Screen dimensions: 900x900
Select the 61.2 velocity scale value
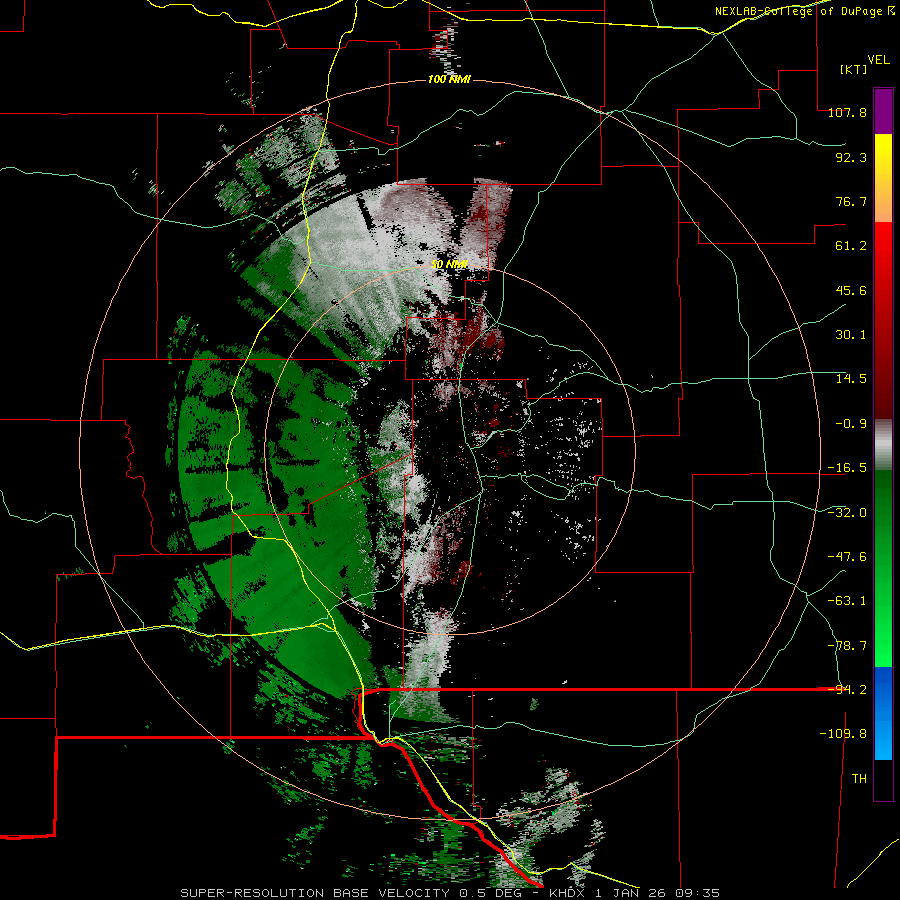[851, 246]
